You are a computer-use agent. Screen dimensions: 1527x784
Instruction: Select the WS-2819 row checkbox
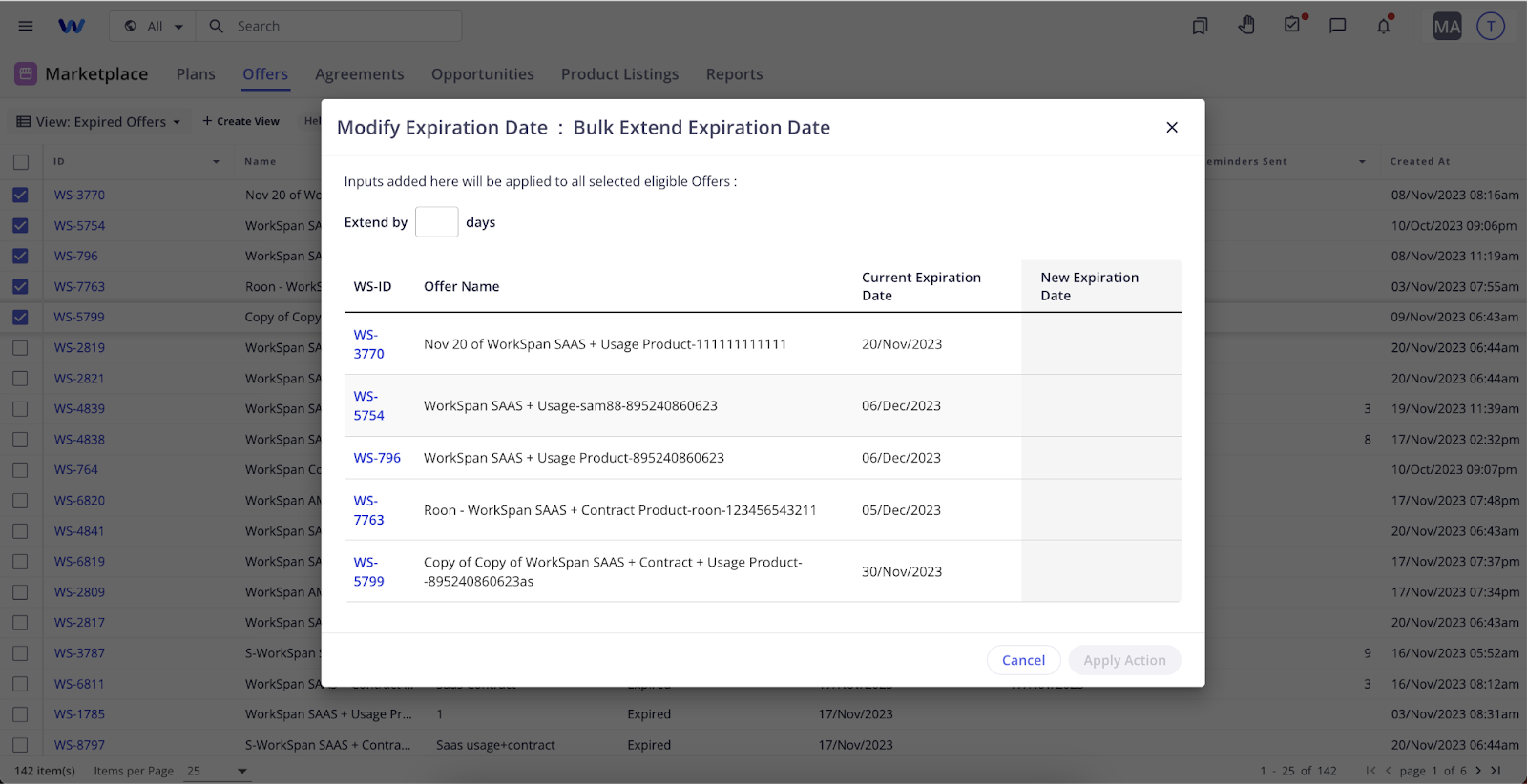(x=21, y=348)
